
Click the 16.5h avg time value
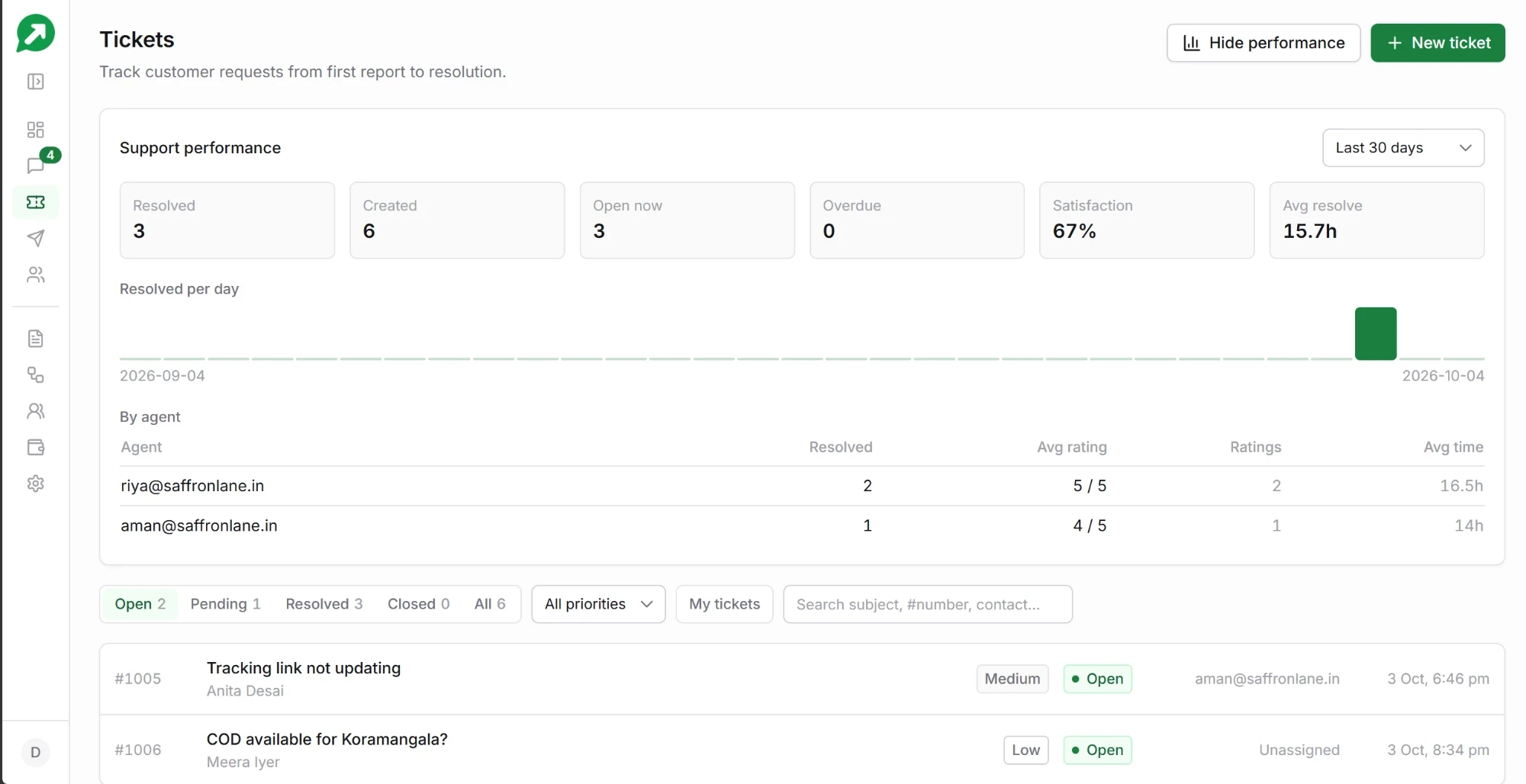tap(1461, 486)
